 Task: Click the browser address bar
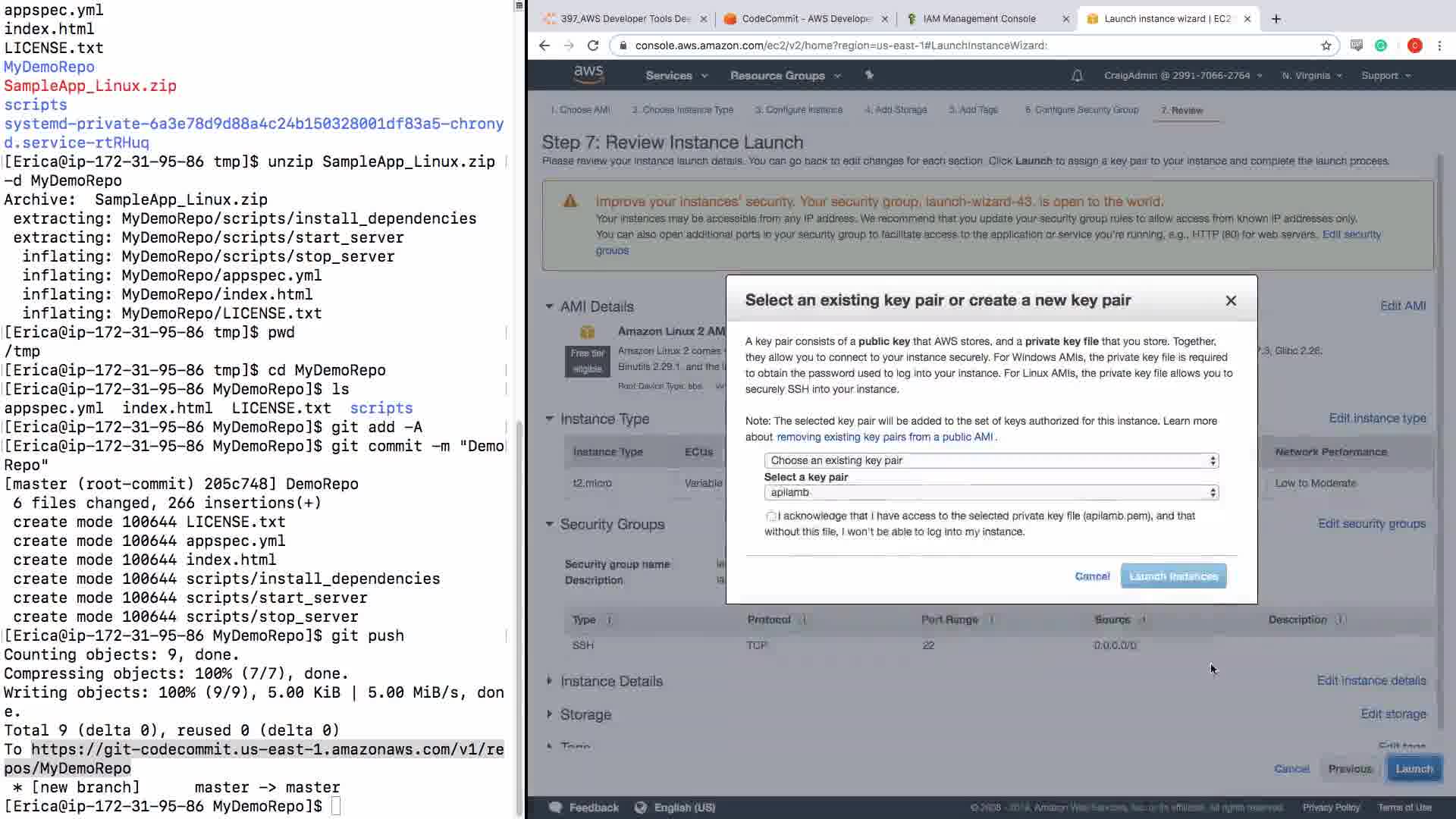[948, 45]
